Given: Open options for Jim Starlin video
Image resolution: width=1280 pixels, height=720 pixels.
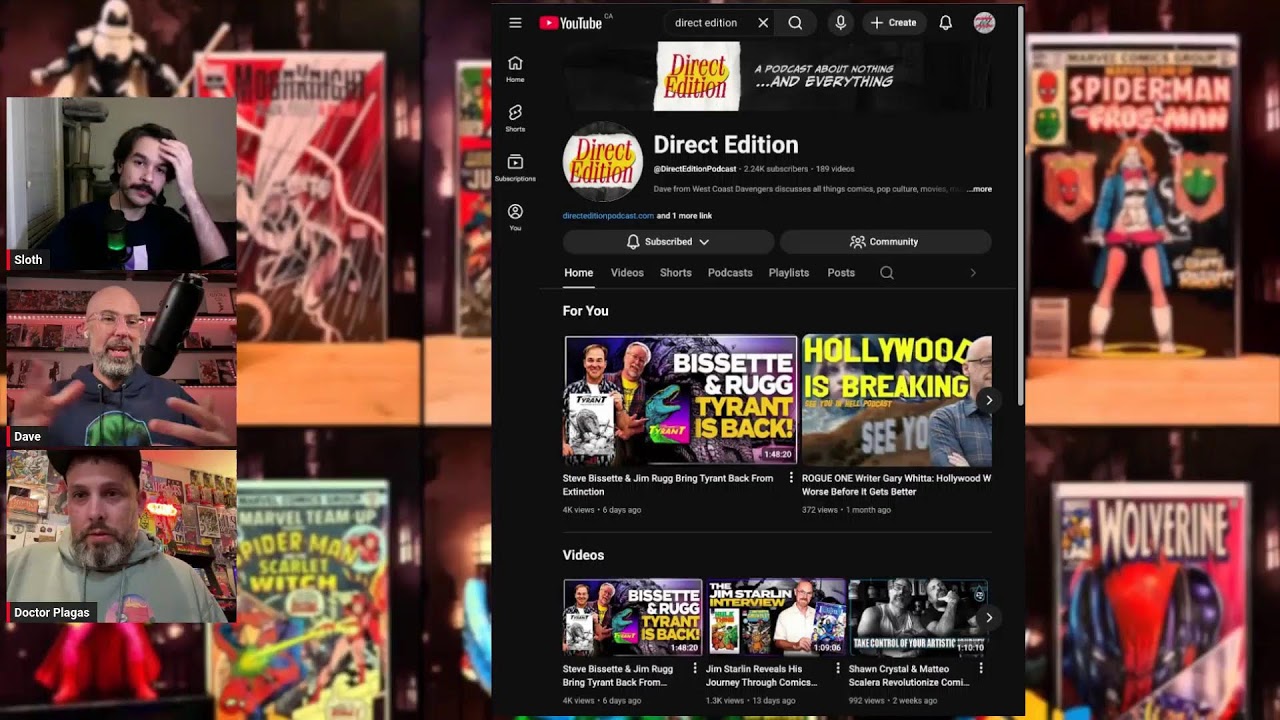Looking at the screenshot, I should tap(838, 669).
